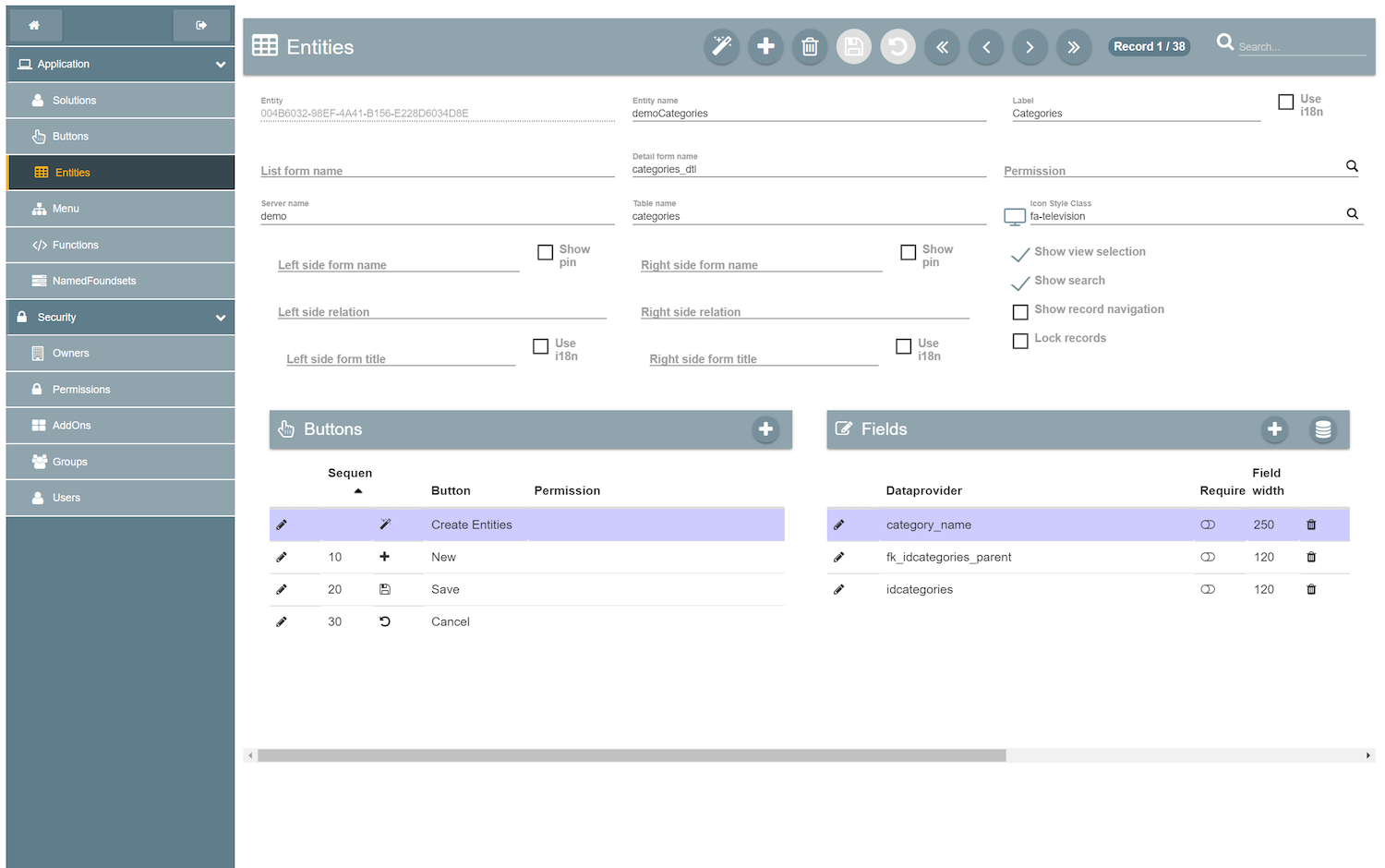Enable the Show record navigation checkbox
Image resolution: width=1385 pixels, height=868 pixels.
click(x=1020, y=311)
